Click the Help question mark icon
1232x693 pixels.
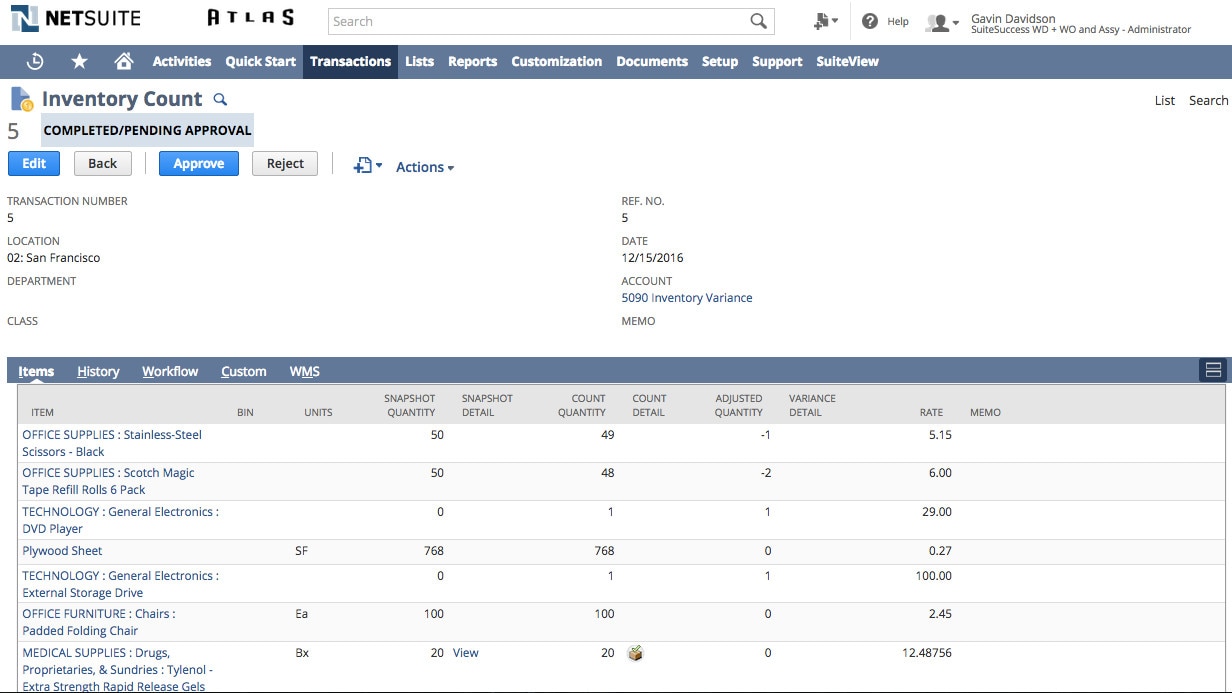870,21
